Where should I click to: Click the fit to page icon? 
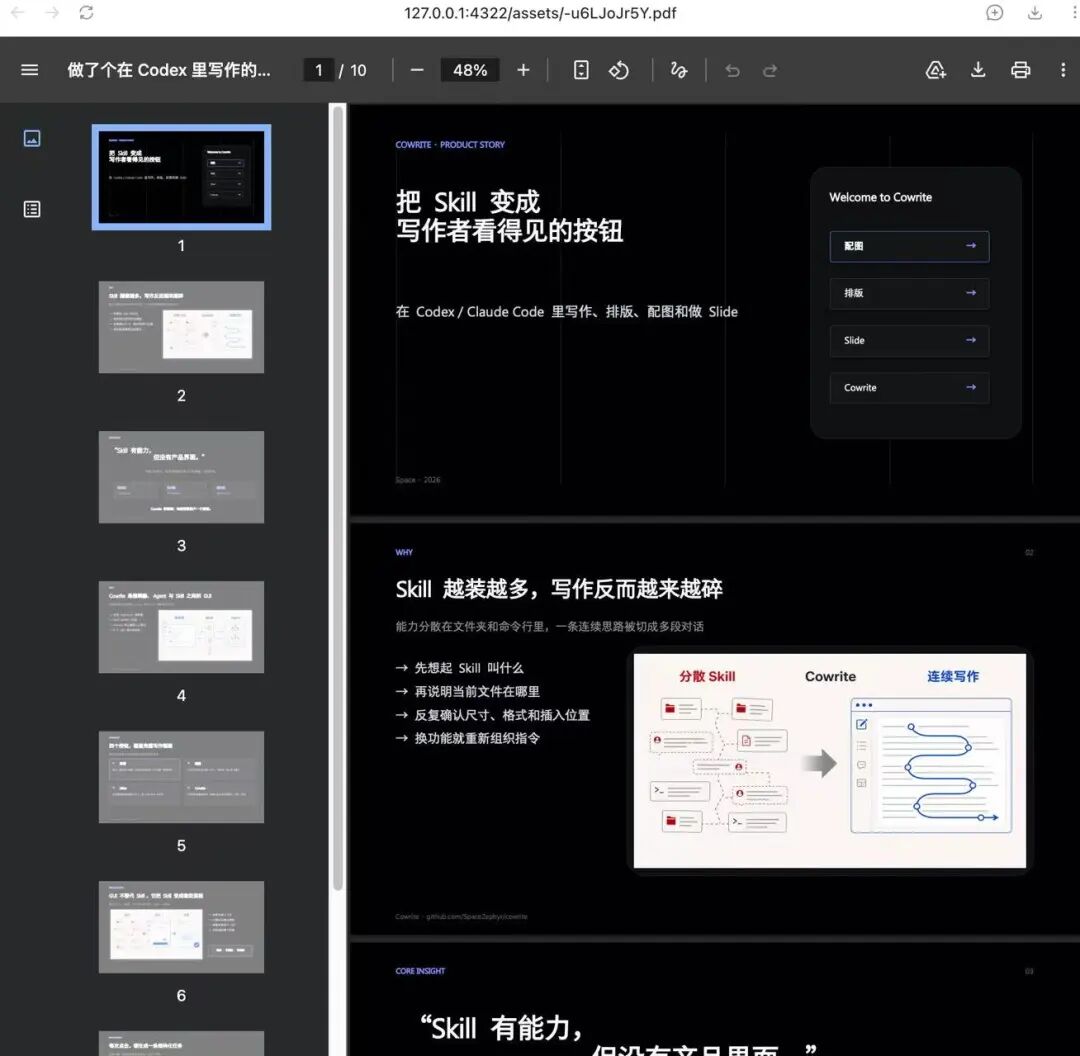click(x=581, y=70)
